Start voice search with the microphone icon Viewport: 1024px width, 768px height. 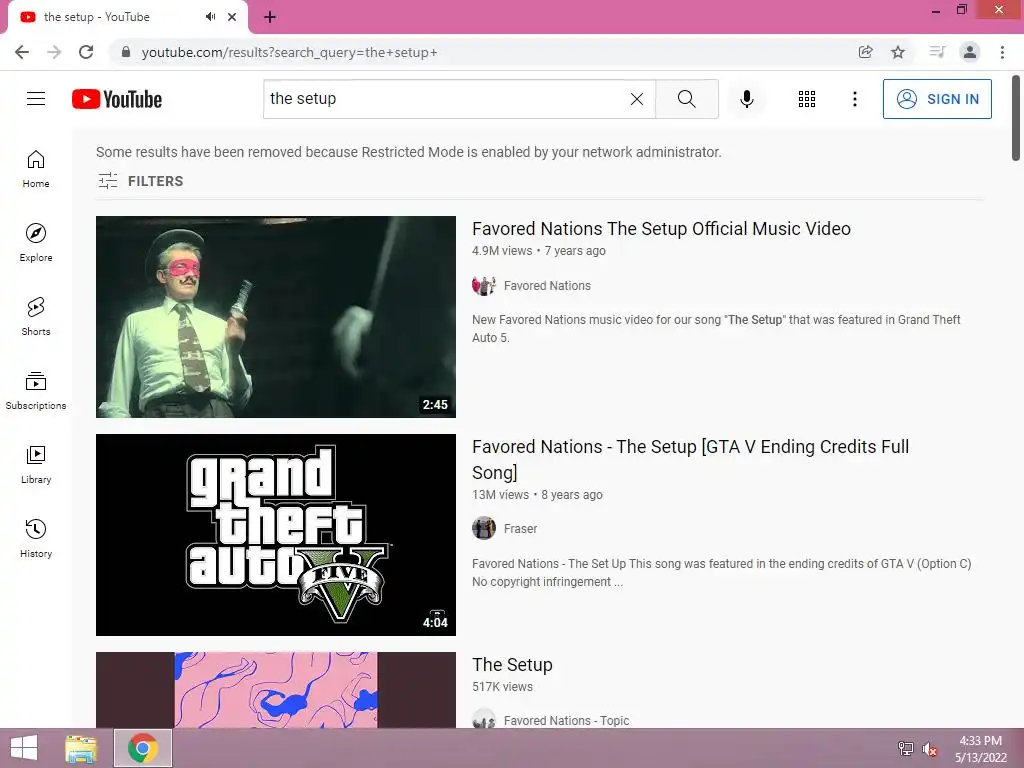pyautogui.click(x=746, y=99)
